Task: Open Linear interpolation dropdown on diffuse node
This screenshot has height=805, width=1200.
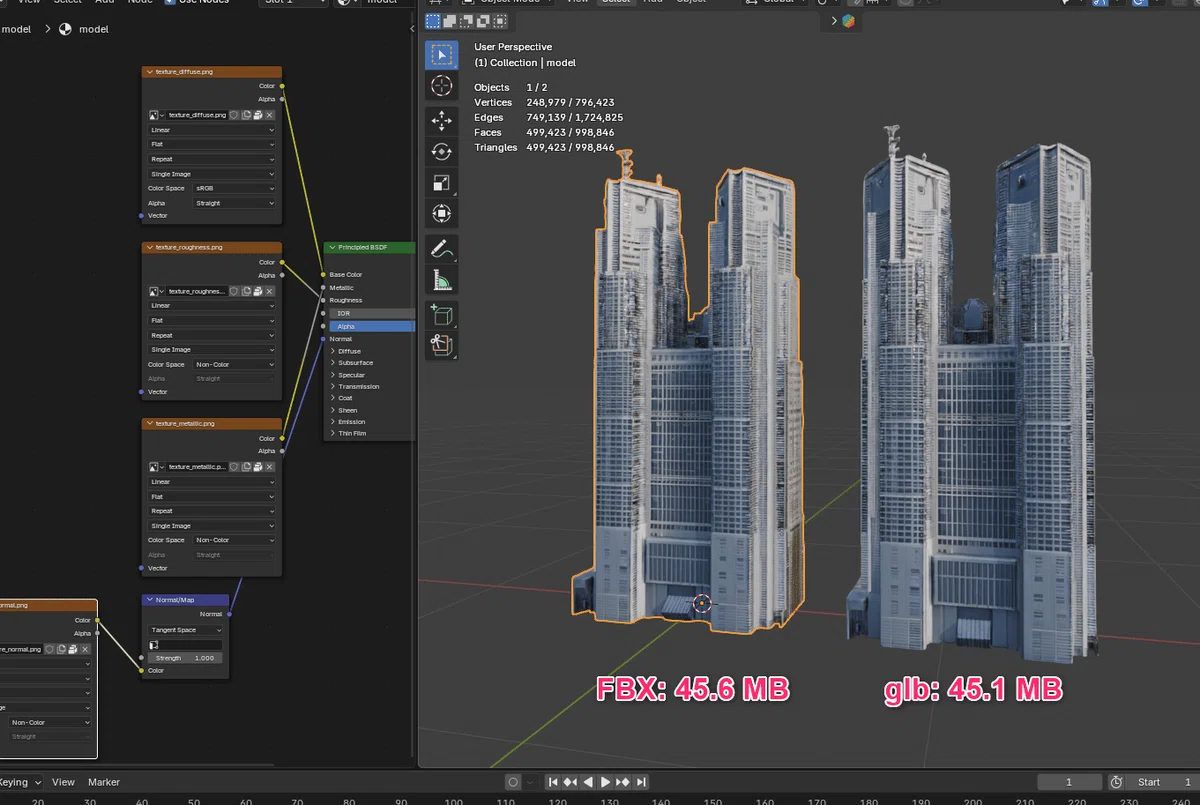Action: [x=212, y=130]
